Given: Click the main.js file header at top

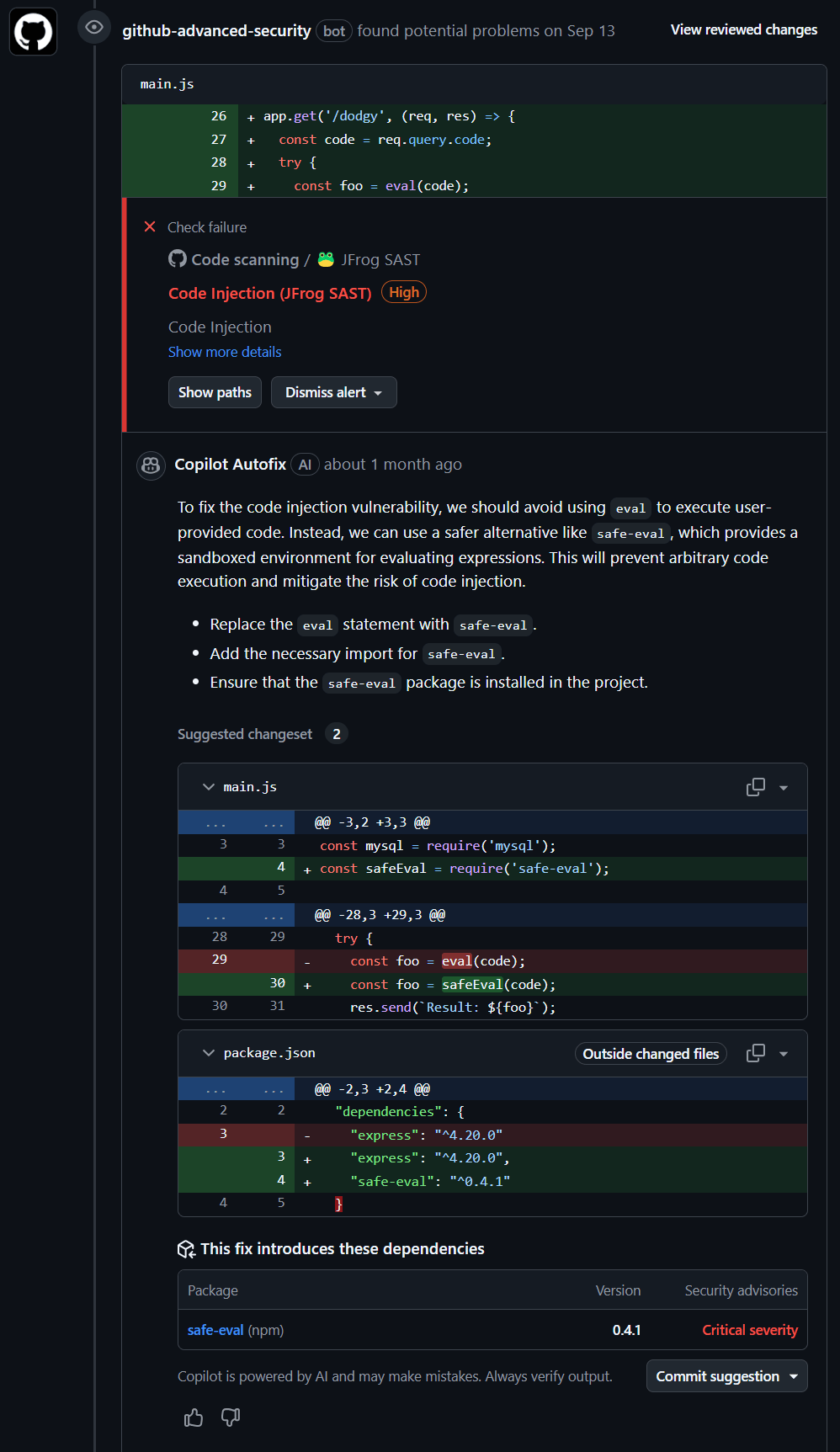Looking at the screenshot, I should tap(167, 84).
